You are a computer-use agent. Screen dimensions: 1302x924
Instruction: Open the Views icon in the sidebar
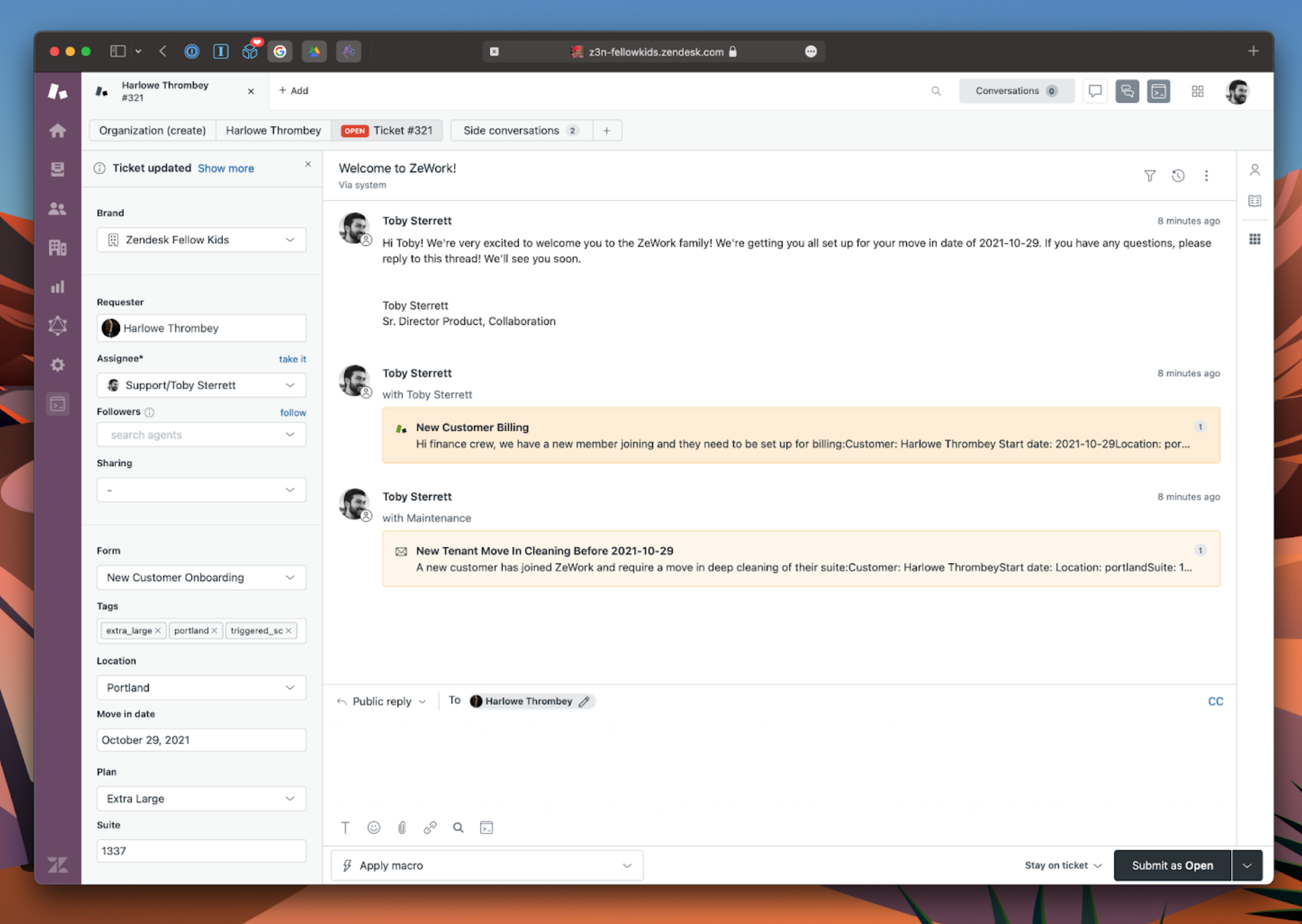[58, 169]
